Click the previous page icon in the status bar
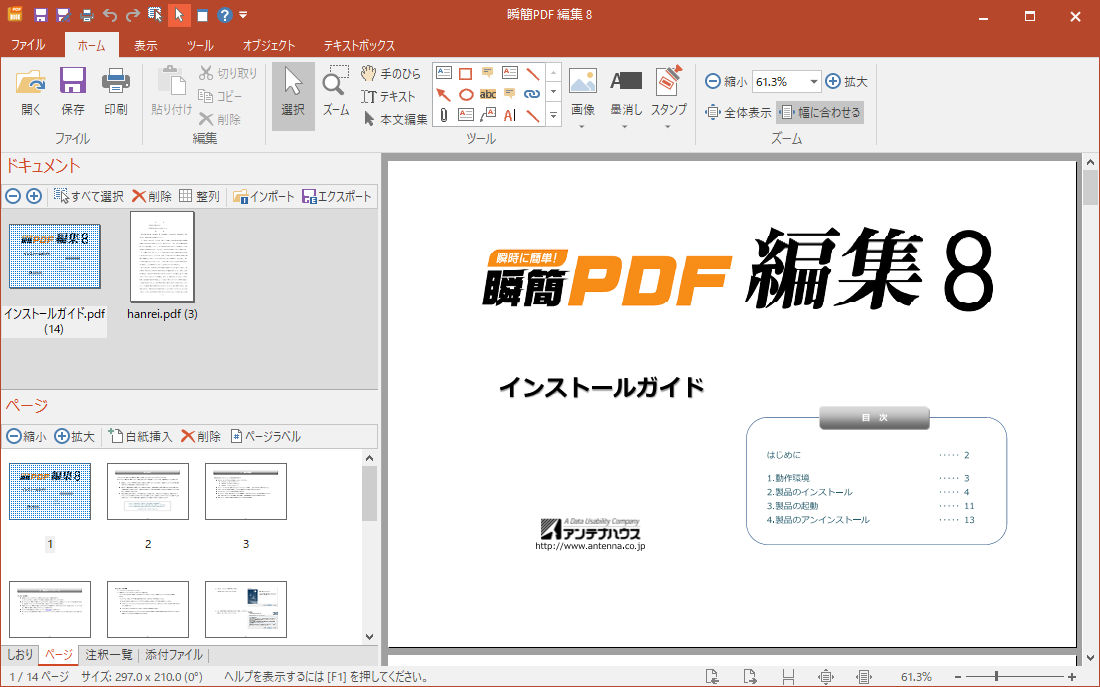 [x=712, y=677]
